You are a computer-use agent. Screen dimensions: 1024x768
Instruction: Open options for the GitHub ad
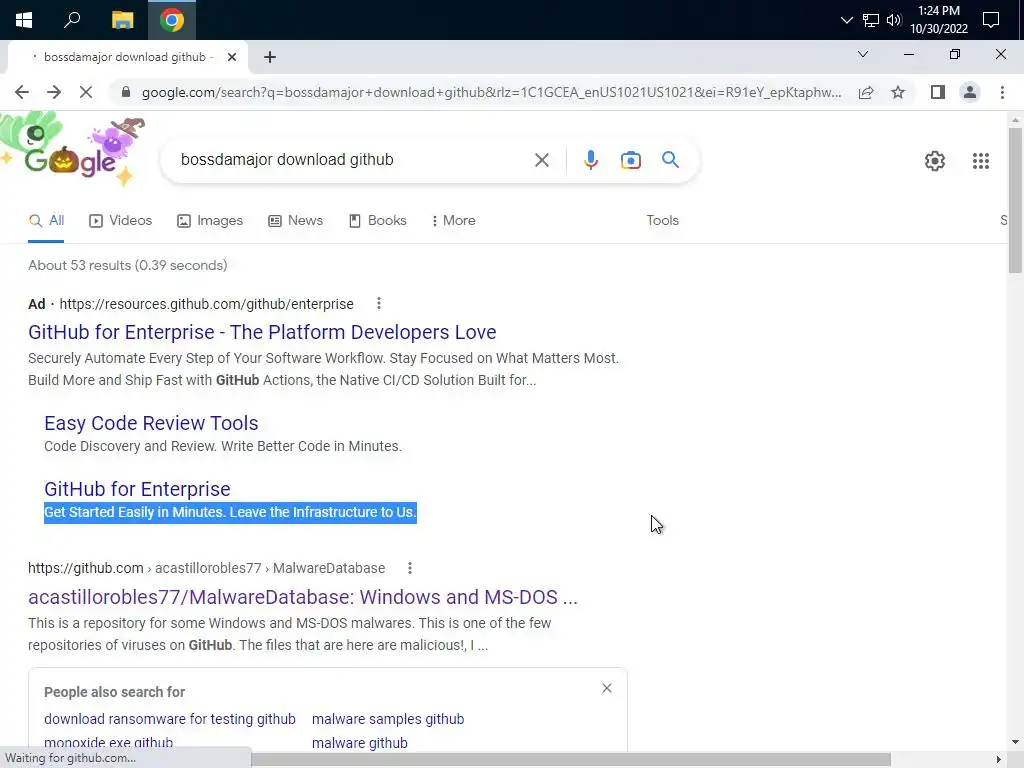pyautogui.click(x=379, y=304)
